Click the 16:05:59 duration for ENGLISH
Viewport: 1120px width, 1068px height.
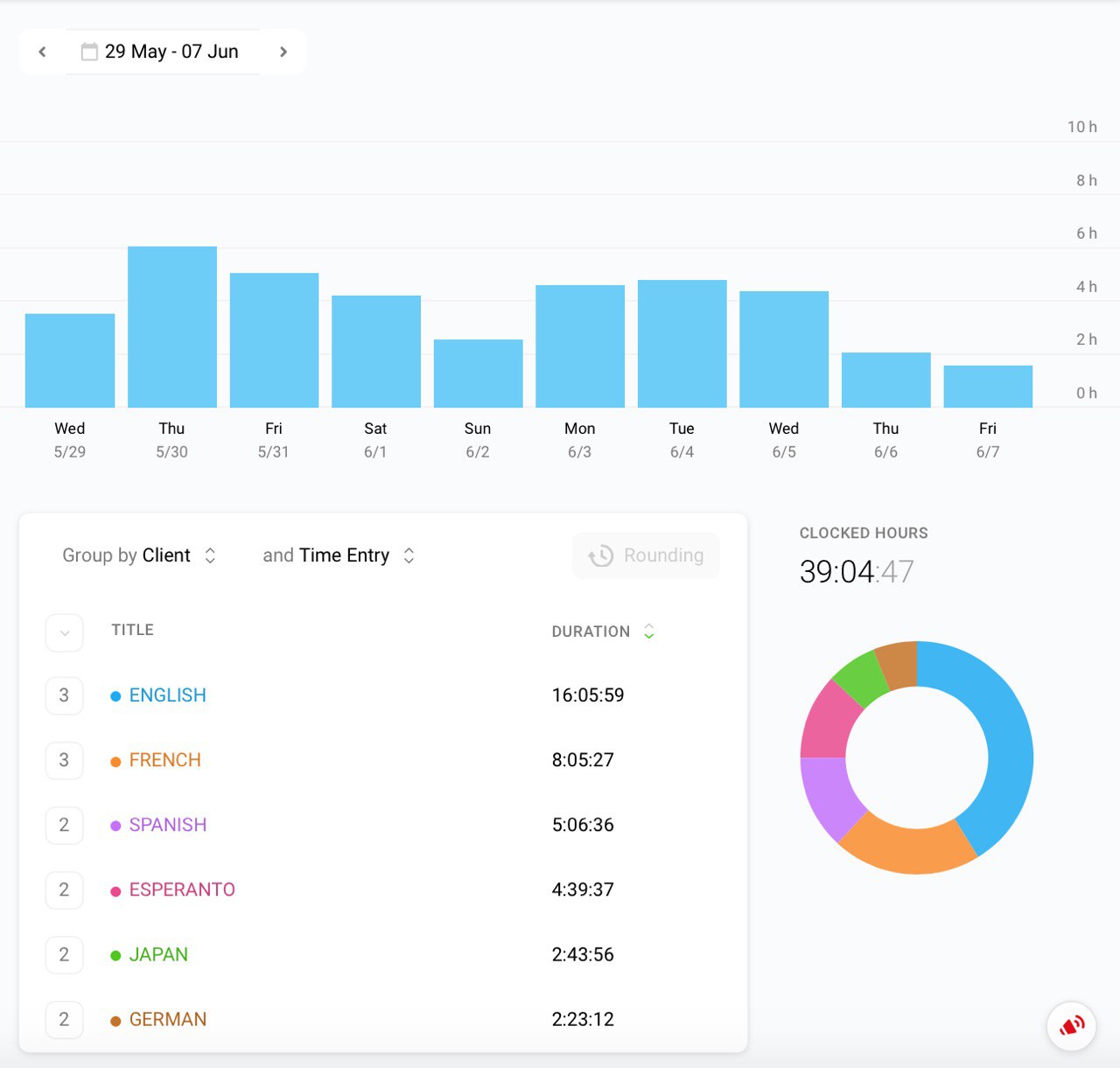[588, 695]
